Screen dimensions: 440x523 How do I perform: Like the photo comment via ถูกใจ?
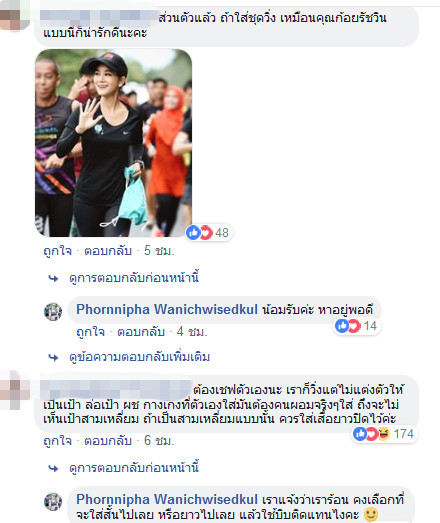(57, 250)
